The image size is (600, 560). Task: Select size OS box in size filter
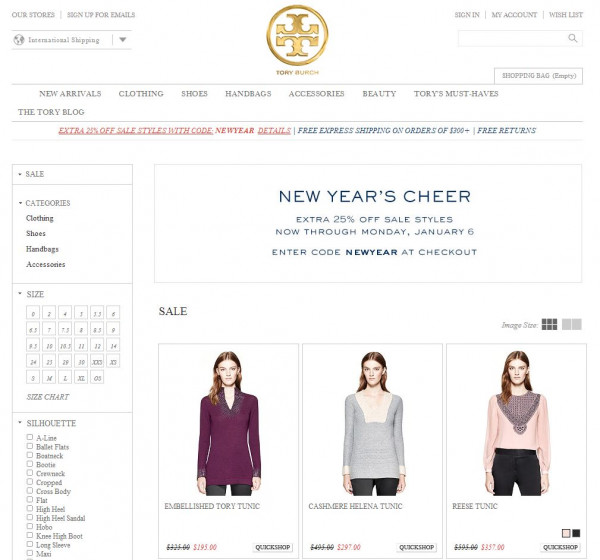97,378
